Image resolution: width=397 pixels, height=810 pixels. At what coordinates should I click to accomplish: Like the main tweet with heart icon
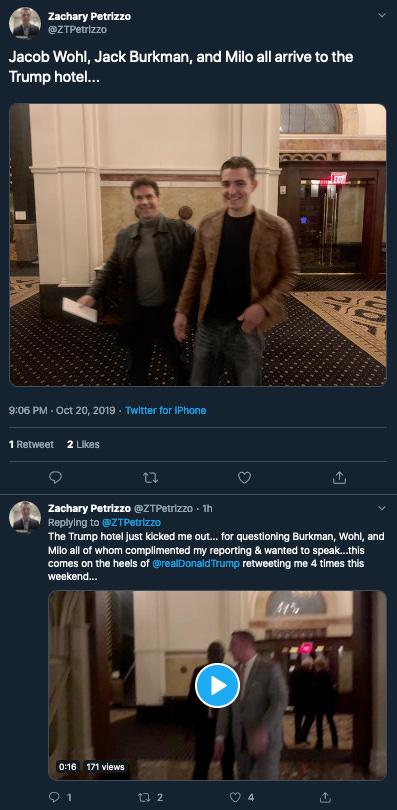tap(244, 478)
